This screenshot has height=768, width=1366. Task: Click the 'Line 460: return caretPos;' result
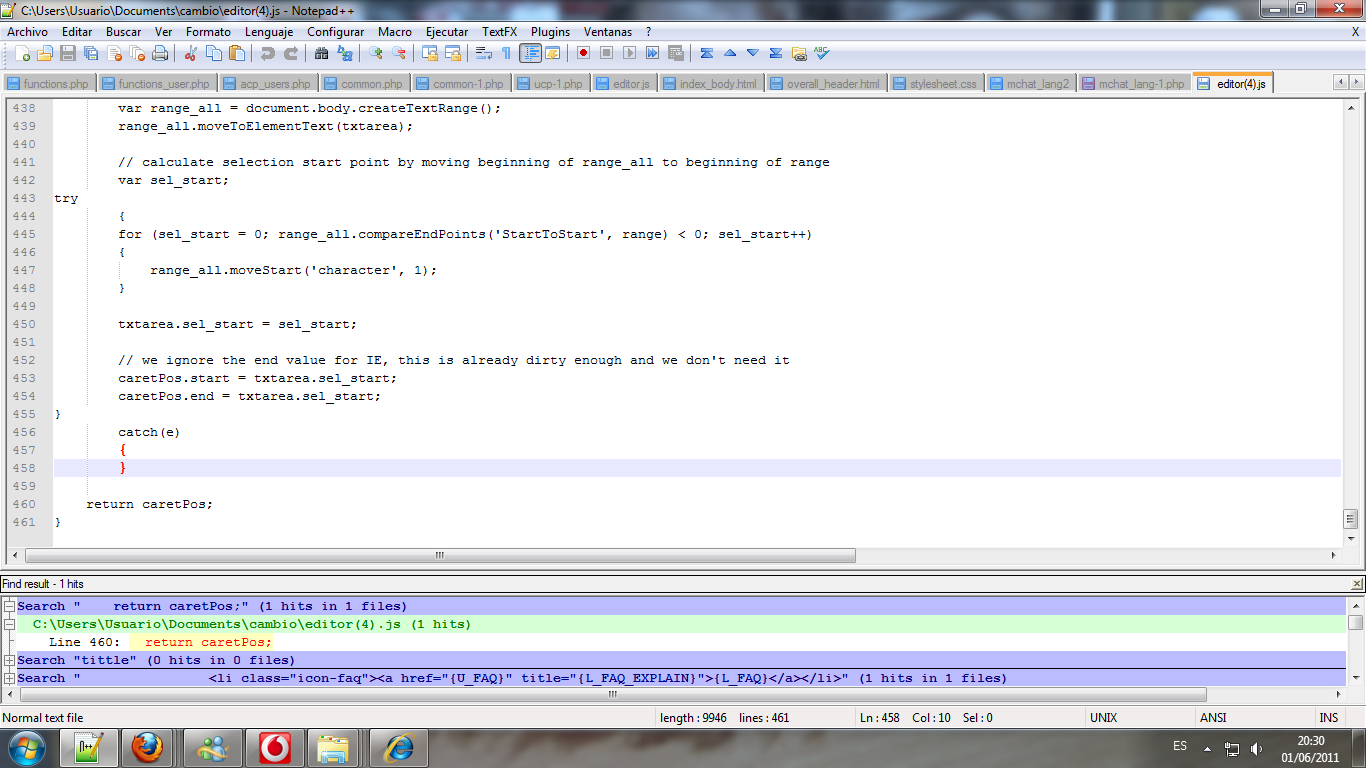point(160,642)
